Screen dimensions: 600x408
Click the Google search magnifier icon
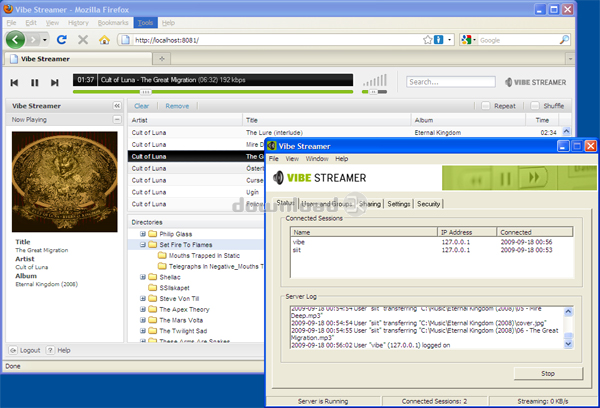coord(564,40)
